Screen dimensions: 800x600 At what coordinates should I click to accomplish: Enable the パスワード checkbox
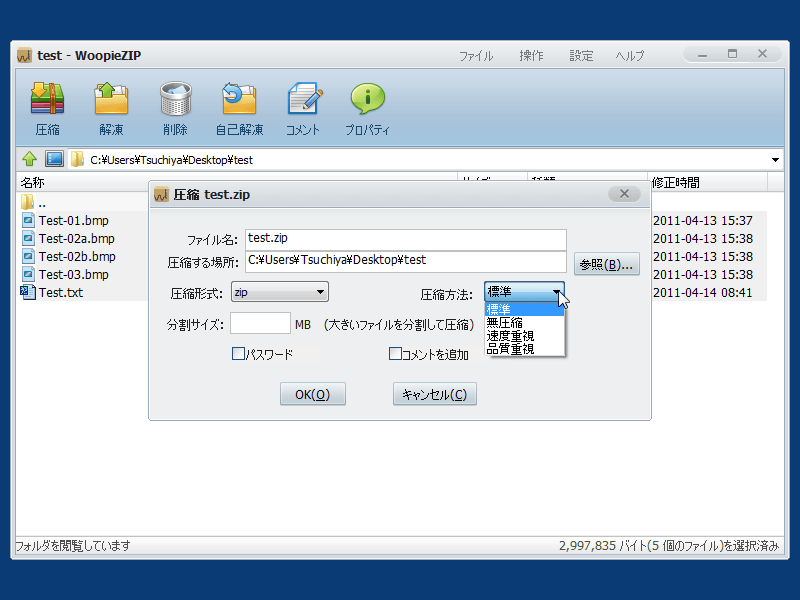(238, 354)
